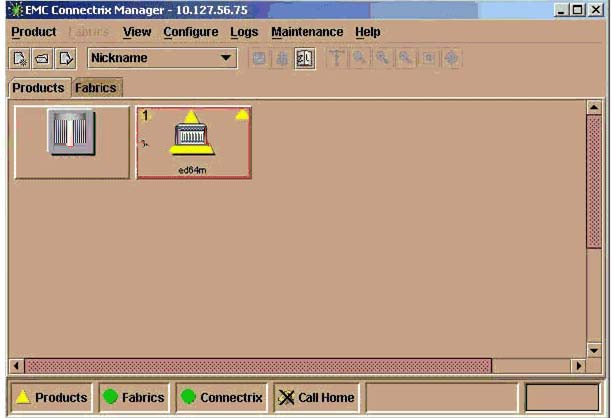Switch to the Products tab
The image size is (612, 418).
pos(38,88)
